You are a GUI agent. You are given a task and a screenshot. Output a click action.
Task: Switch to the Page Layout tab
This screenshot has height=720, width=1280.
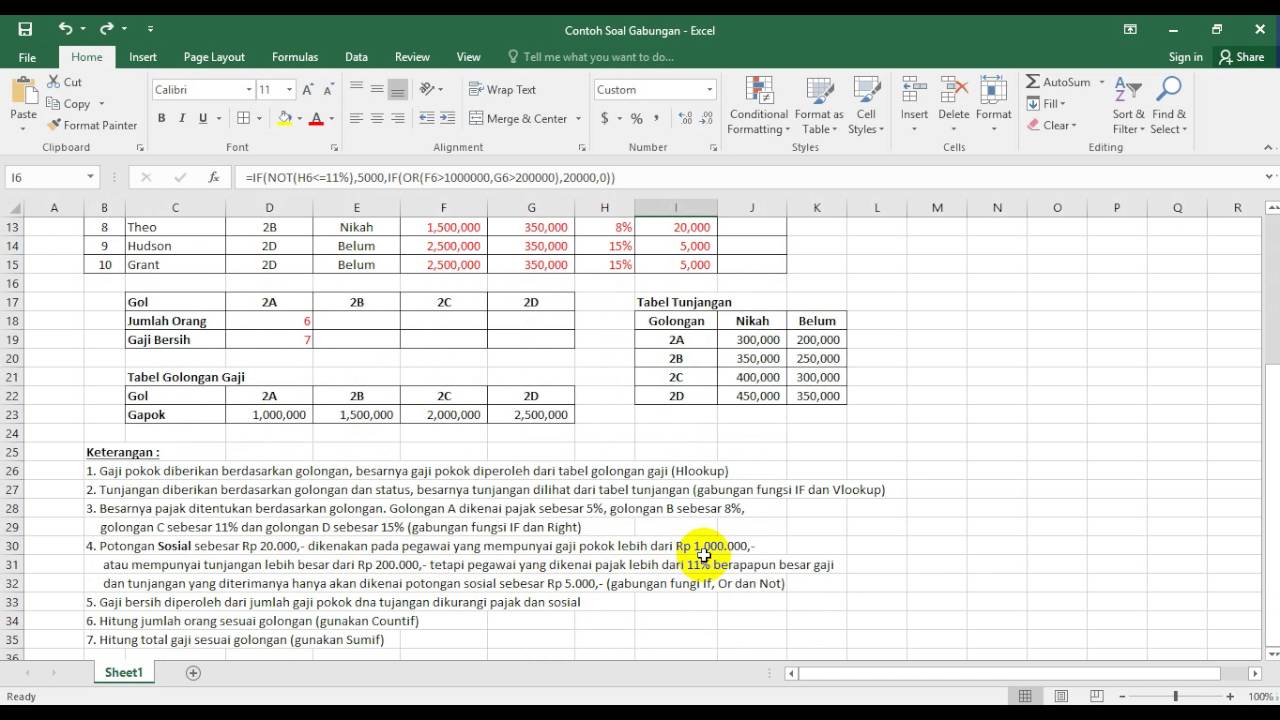coord(214,57)
